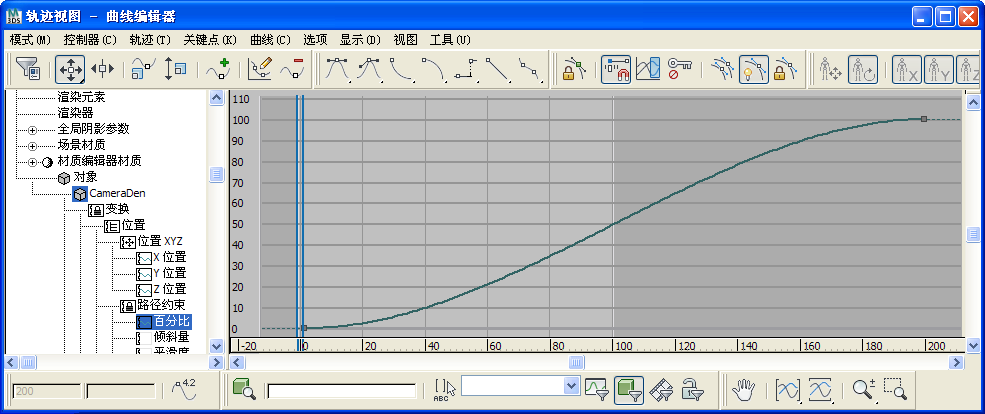Screen dimensions: 985x414
Task: Open the 工具(U) menu
Action: click(x=450, y=40)
